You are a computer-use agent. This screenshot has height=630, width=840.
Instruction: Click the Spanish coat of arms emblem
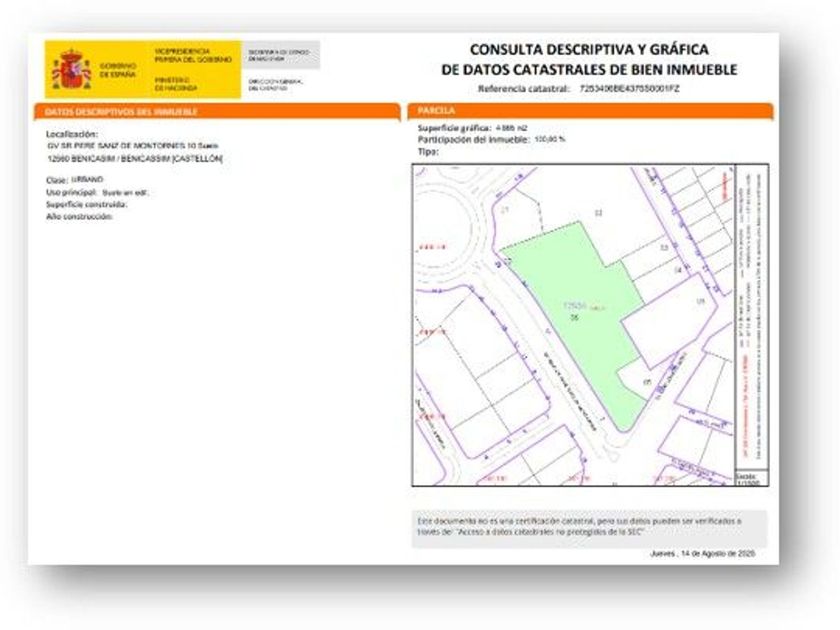71,69
